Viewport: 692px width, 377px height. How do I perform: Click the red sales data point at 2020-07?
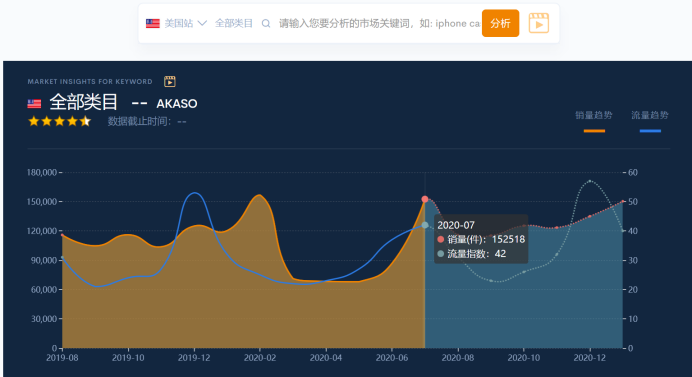tap(425, 199)
